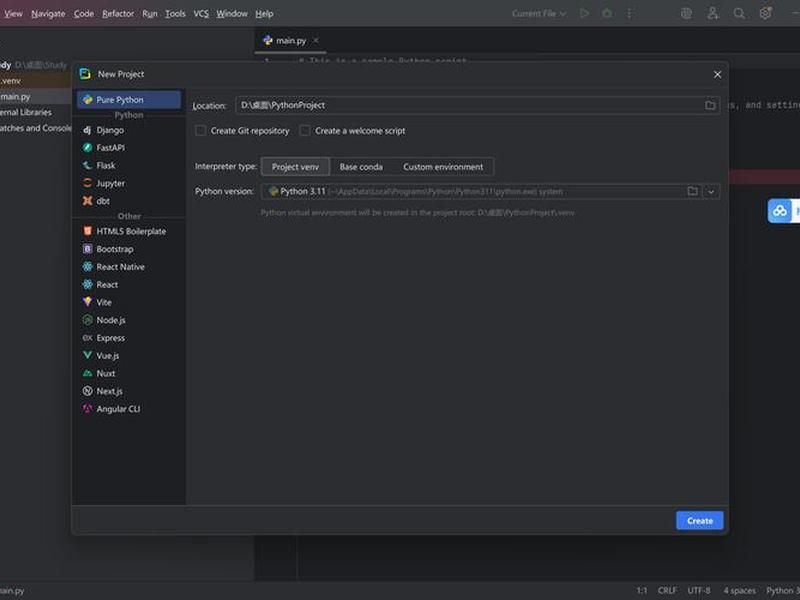Image resolution: width=800 pixels, height=600 pixels.
Task: Open more run actions menu
Action: (x=630, y=14)
